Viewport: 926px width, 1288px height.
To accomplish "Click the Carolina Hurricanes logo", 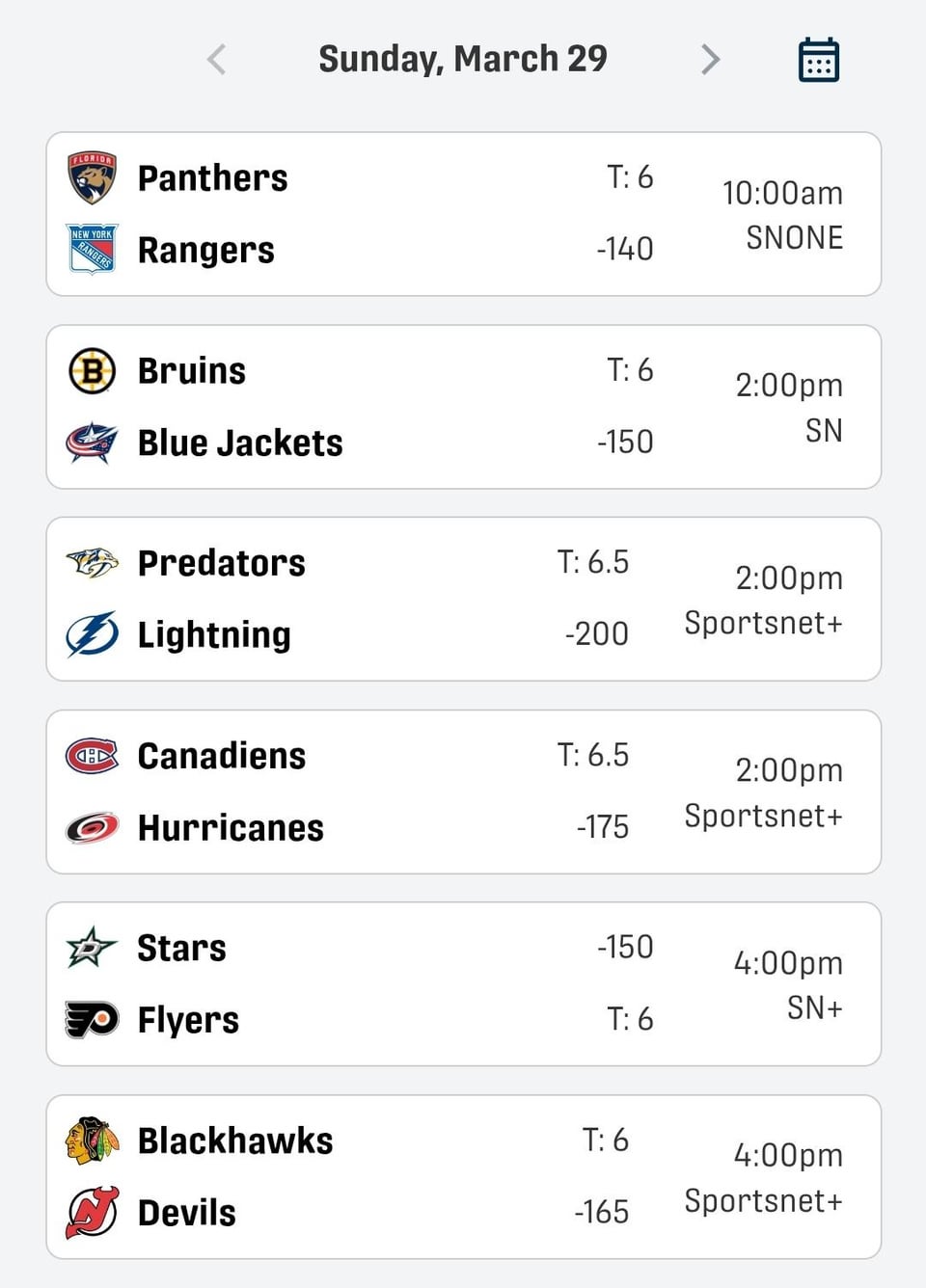I will 92,827.
